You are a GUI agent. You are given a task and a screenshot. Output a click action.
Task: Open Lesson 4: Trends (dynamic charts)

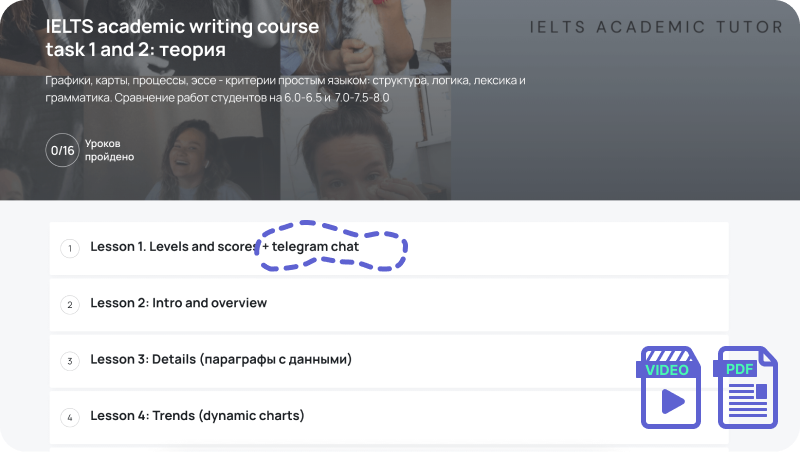coord(196,416)
